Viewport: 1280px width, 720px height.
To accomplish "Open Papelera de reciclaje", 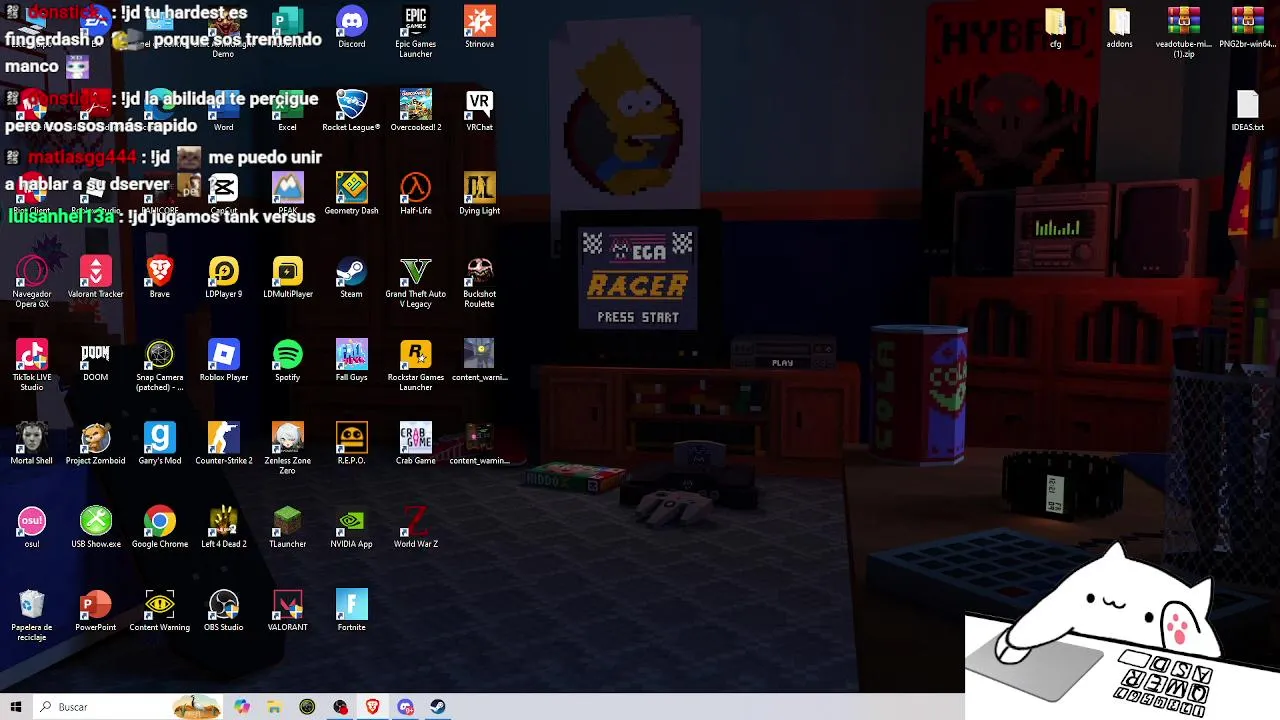I will click(32, 615).
